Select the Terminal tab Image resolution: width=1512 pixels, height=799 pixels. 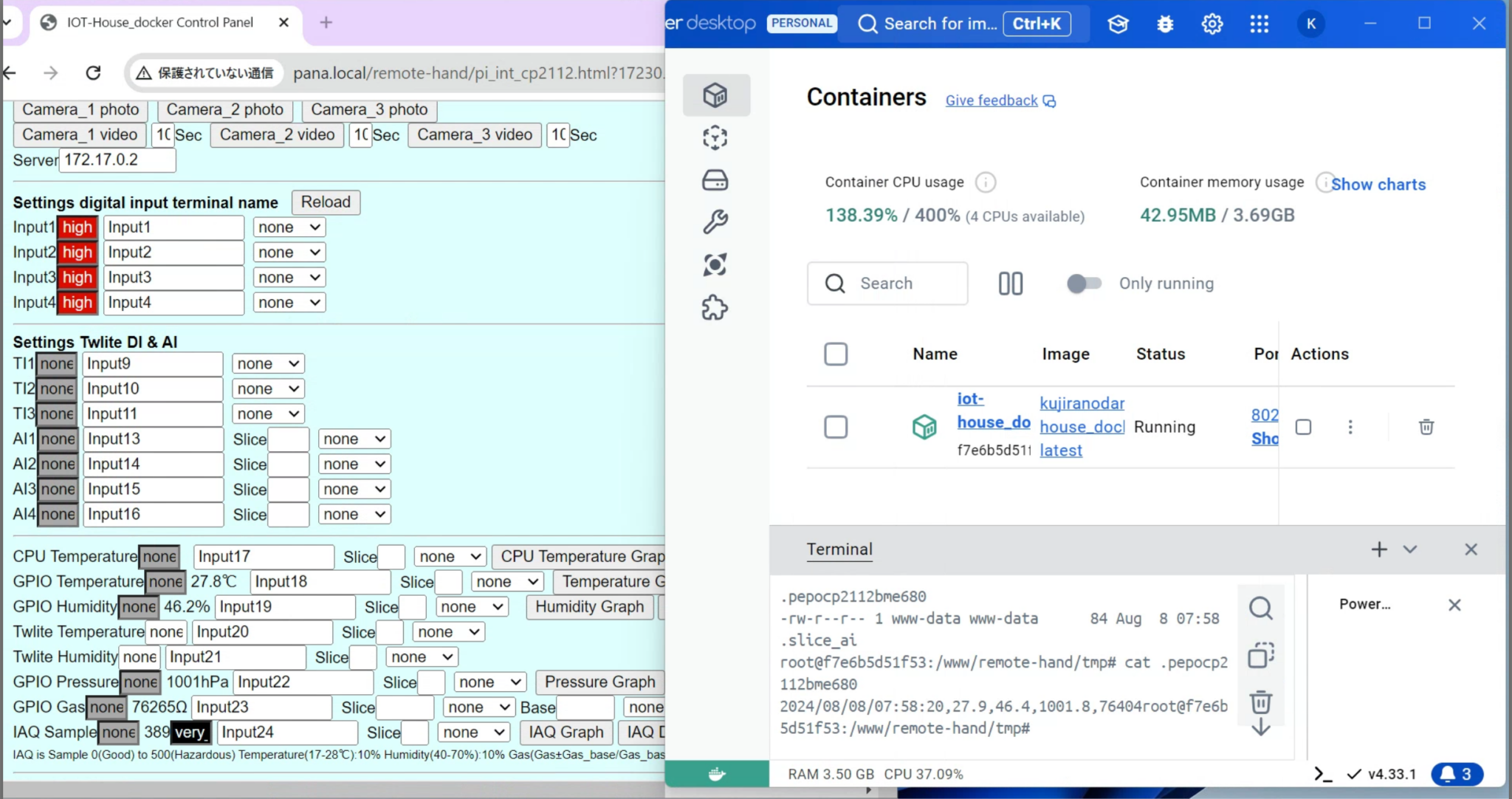839,549
